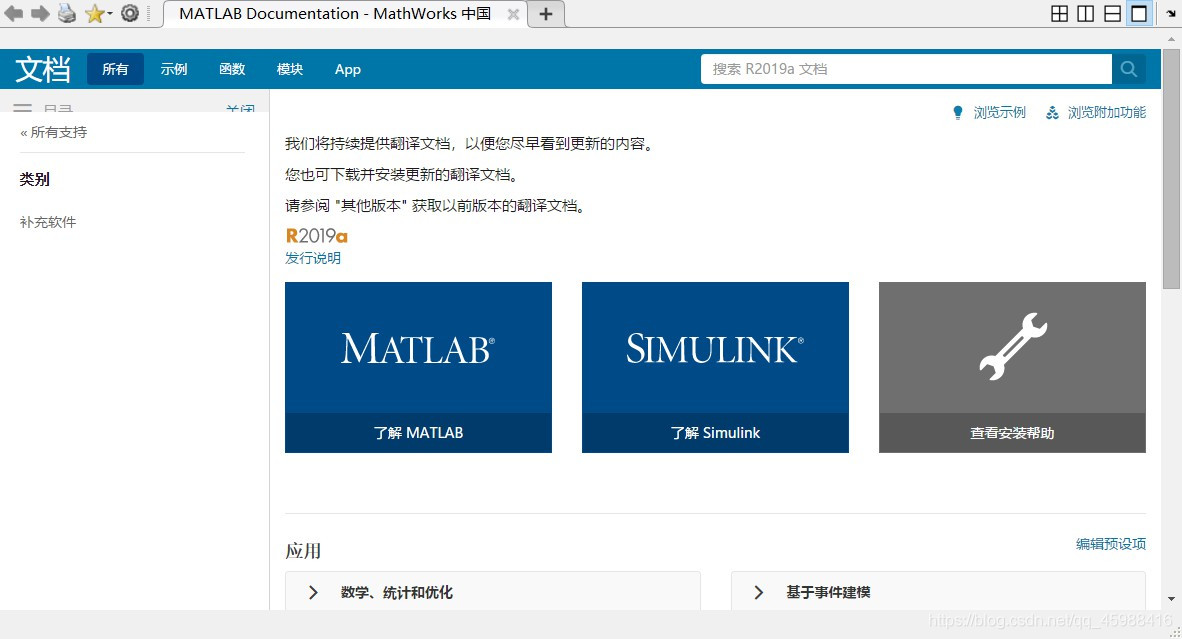The image size is (1182, 639).
Task: Open the 浏览示例 link
Action: pos(1000,112)
